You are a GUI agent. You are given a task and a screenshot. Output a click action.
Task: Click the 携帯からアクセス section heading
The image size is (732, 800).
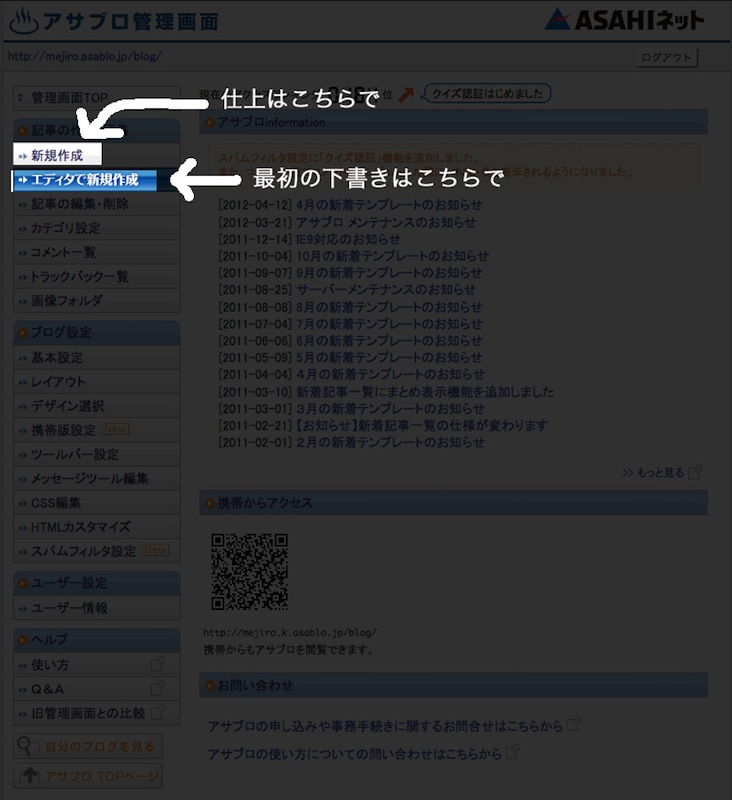[x=453, y=503]
